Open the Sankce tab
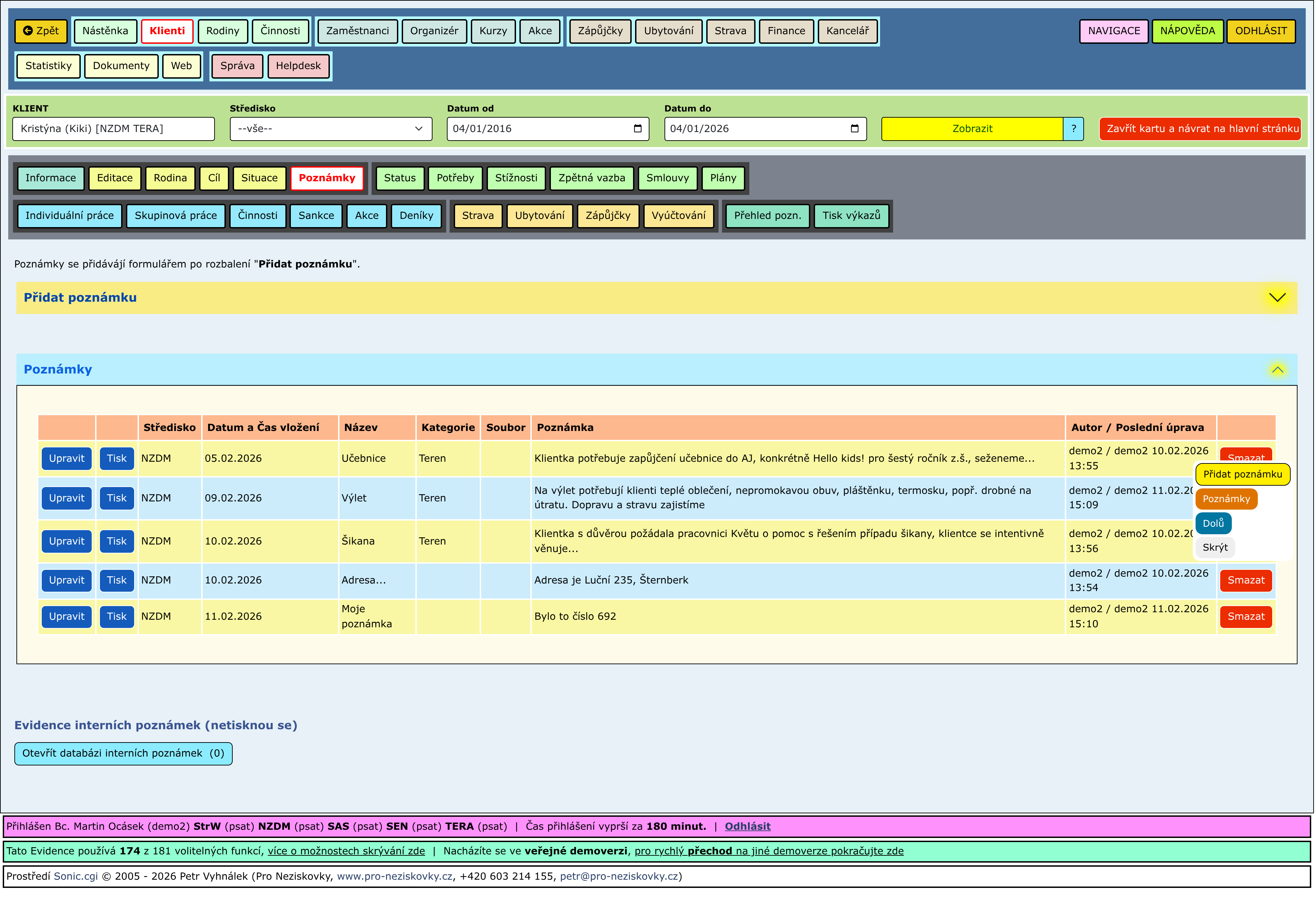Image resolution: width=1316 pixels, height=905 pixels. pyautogui.click(x=316, y=216)
